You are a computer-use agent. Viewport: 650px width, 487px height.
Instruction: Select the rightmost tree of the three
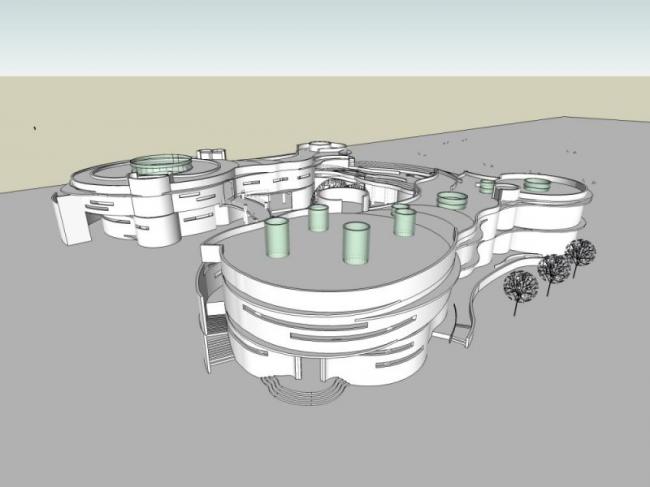point(579,252)
